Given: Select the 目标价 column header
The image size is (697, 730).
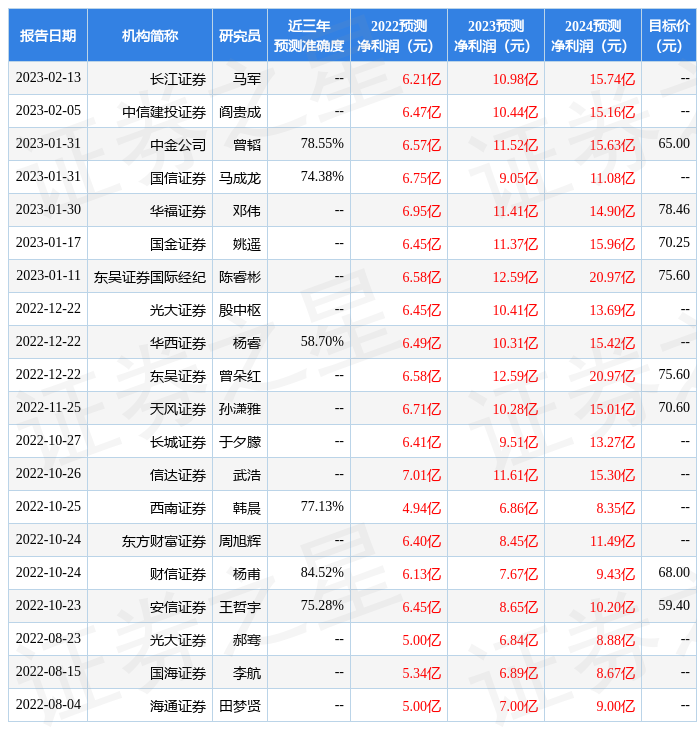Looking at the screenshot, I should pyautogui.click(x=669, y=36).
